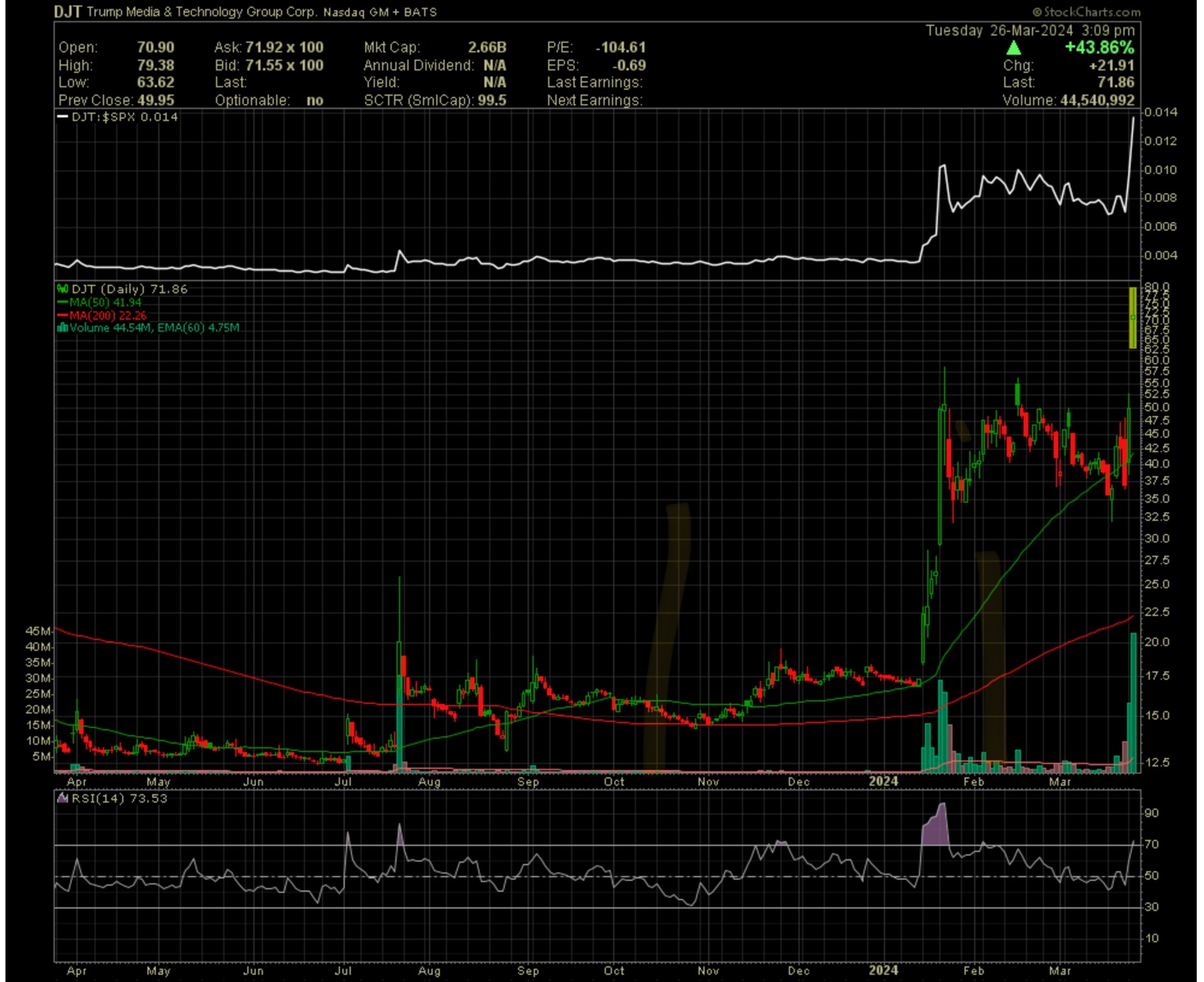Viewport: 1204px width, 982px height.
Task: Click the MA(50) 41.94 legend label
Action: pyautogui.click(x=106, y=302)
